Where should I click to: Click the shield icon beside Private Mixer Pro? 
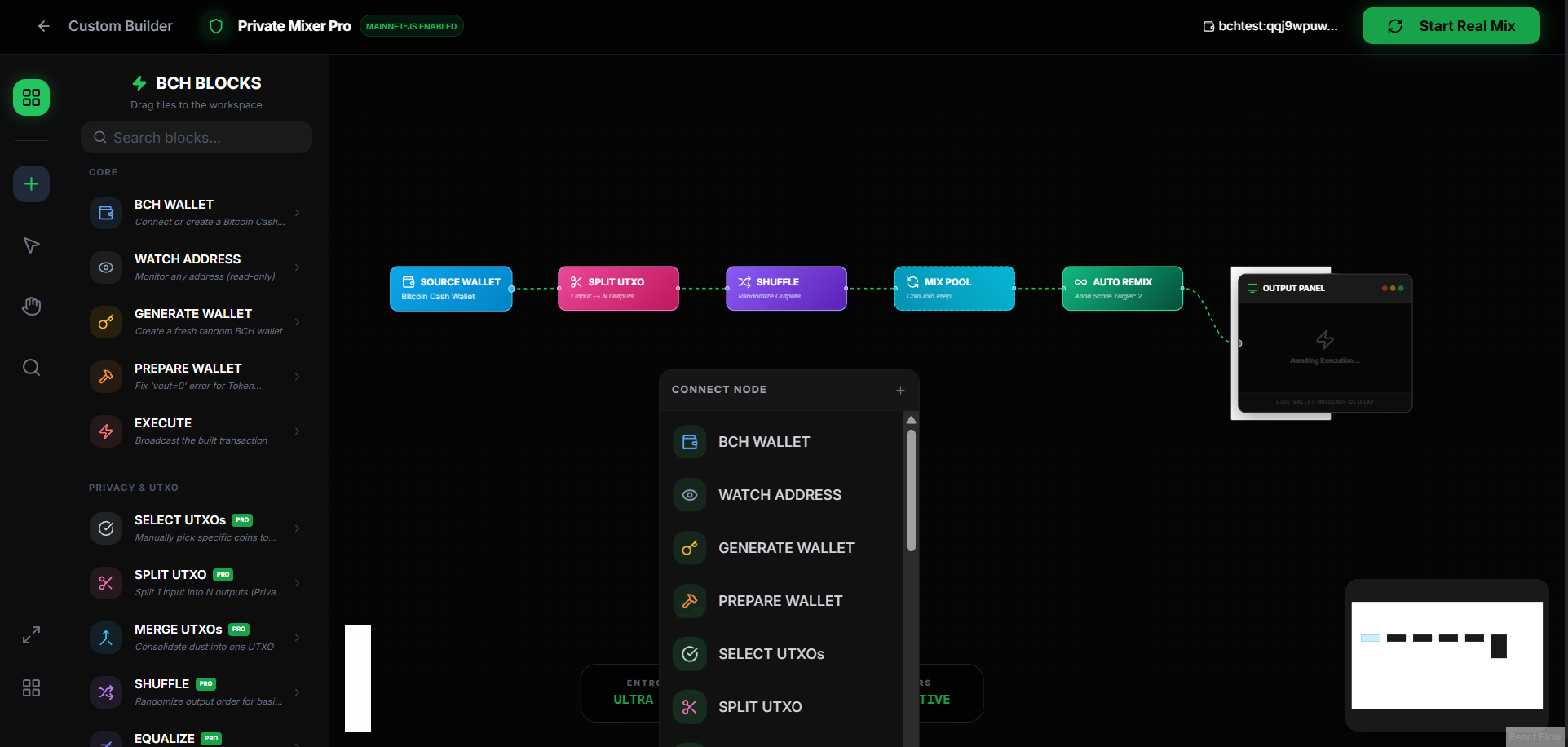pos(214,25)
